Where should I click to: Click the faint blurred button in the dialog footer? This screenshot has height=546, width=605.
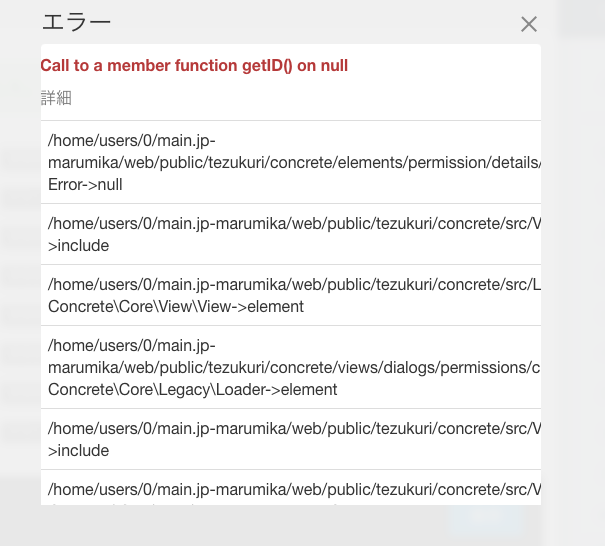[x=487, y=519]
